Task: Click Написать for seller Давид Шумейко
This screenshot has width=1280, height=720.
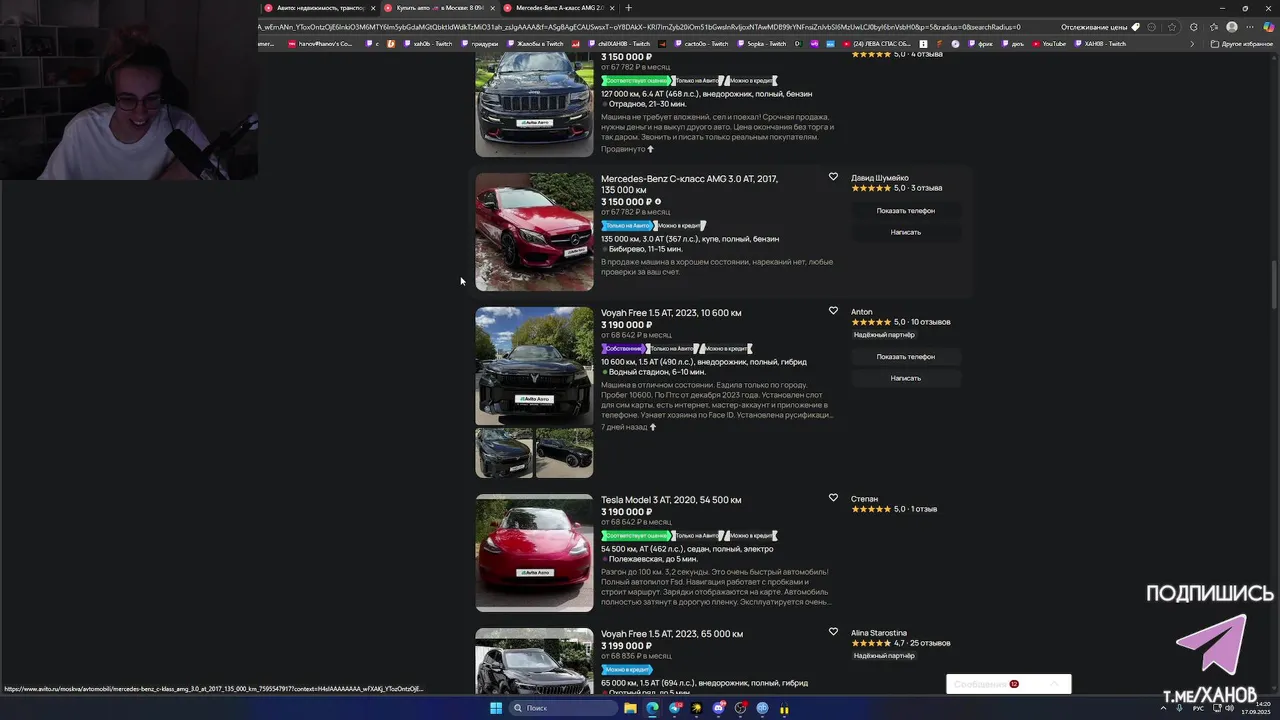Action: [906, 232]
